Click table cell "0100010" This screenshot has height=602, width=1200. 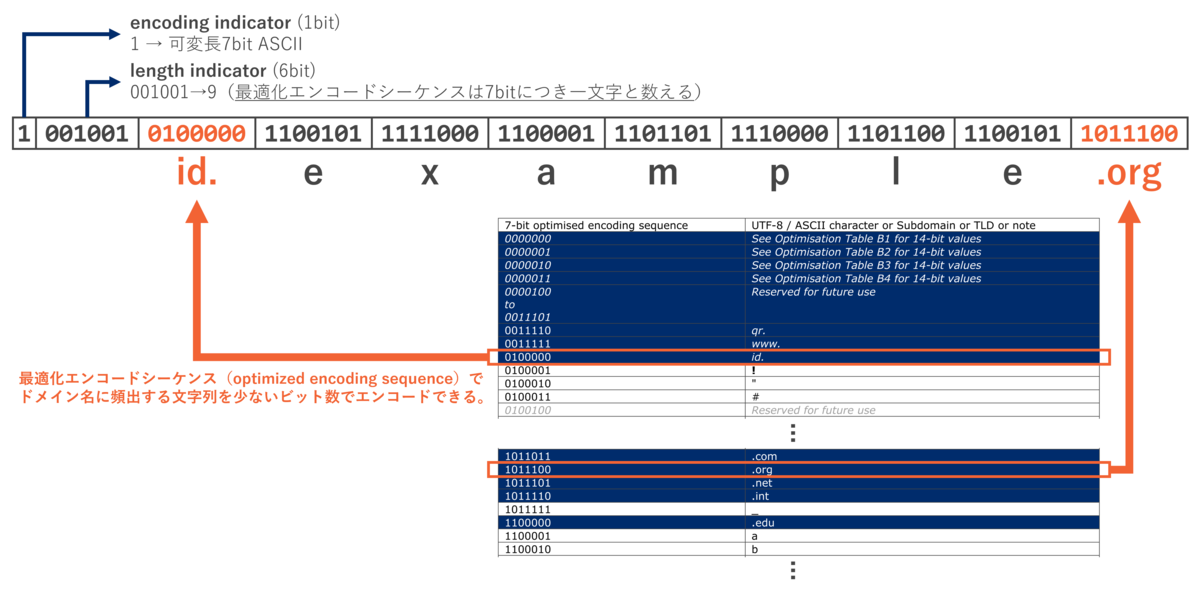coord(526,383)
